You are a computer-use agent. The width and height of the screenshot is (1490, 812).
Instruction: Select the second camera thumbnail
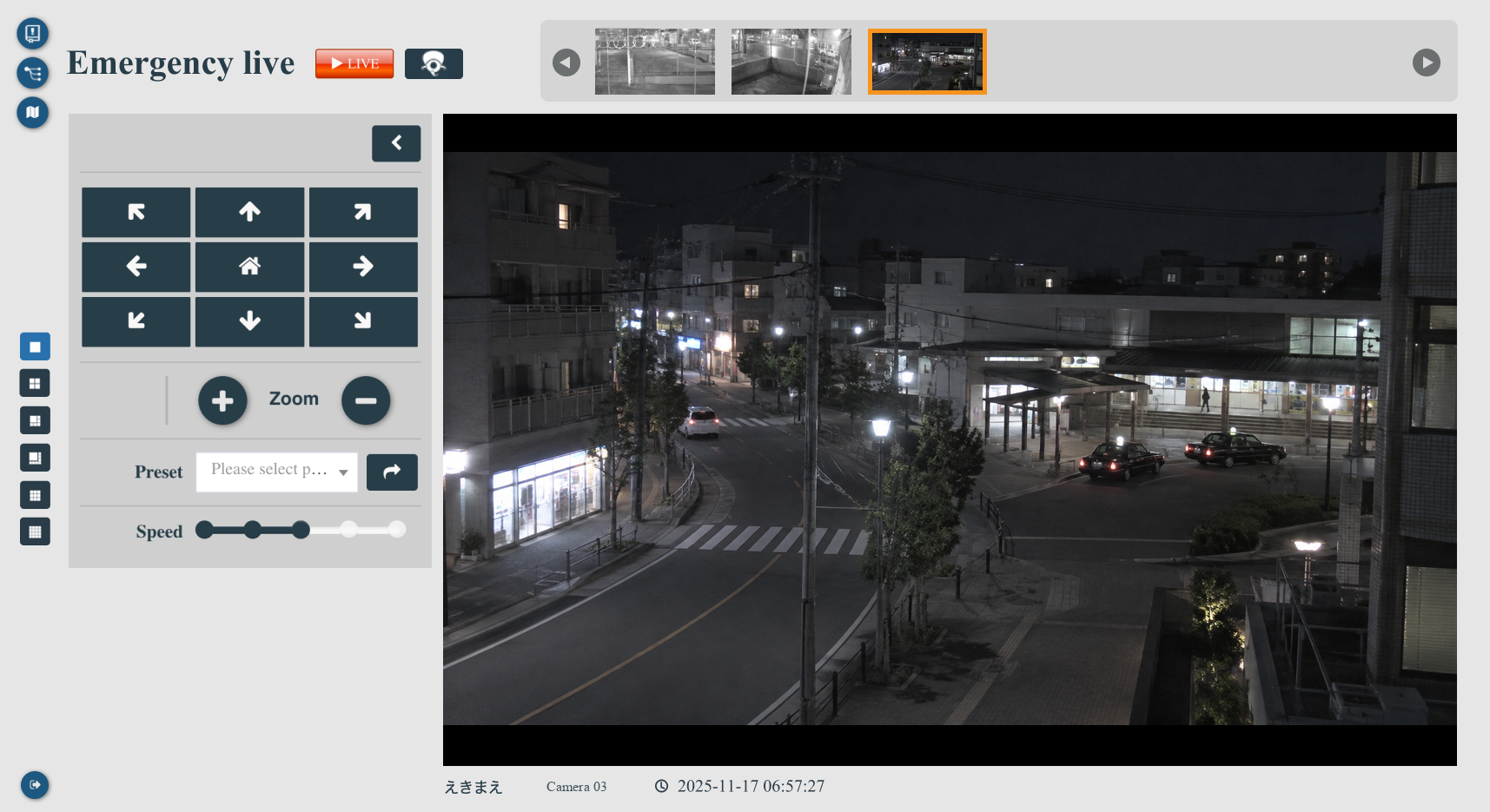click(791, 62)
